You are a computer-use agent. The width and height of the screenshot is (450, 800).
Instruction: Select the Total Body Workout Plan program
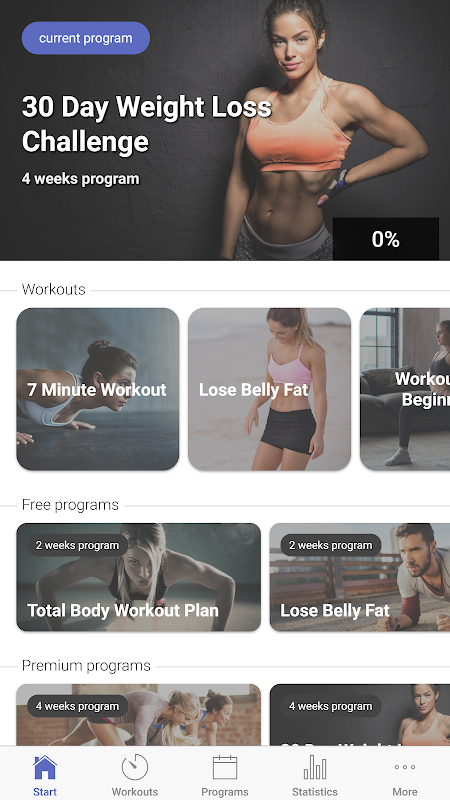(138, 577)
